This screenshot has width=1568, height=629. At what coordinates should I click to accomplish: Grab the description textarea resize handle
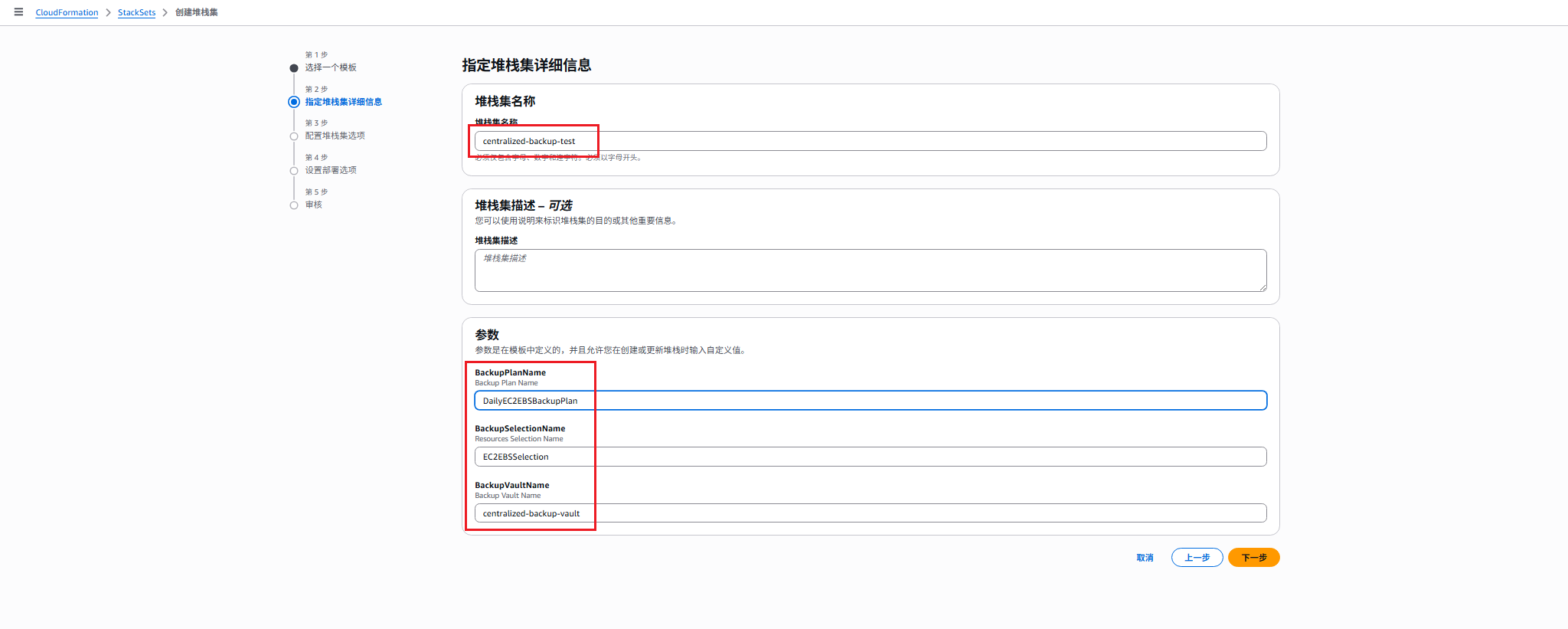click(x=1263, y=287)
